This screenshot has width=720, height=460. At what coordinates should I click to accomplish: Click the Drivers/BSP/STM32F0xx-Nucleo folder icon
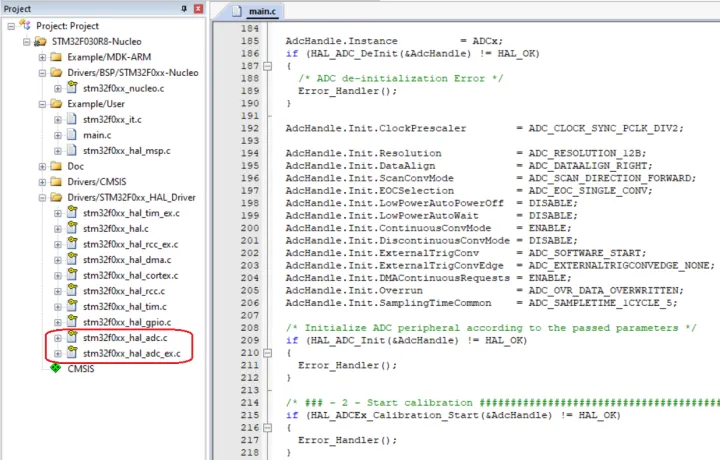[x=56, y=73]
